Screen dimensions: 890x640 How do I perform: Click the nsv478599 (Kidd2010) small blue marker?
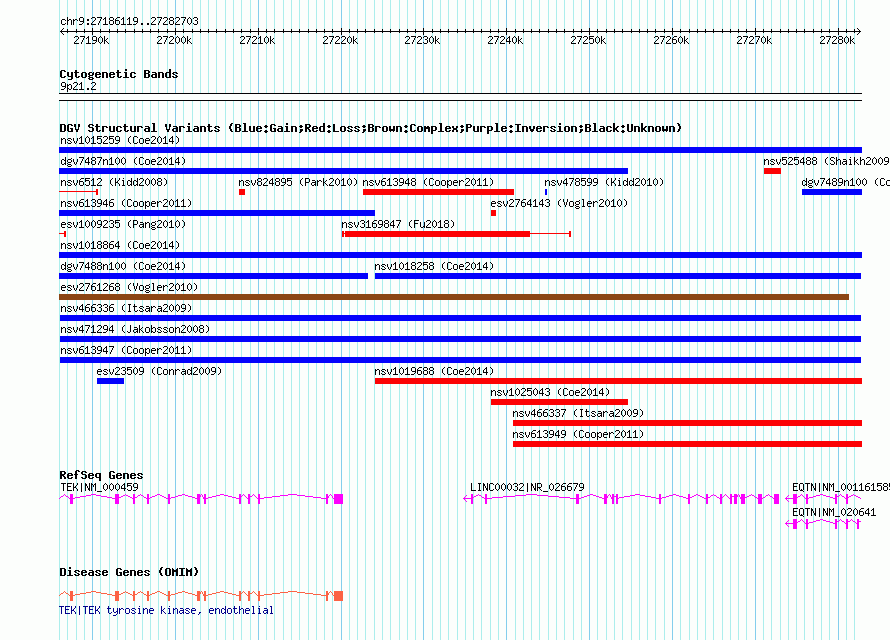coord(546,192)
